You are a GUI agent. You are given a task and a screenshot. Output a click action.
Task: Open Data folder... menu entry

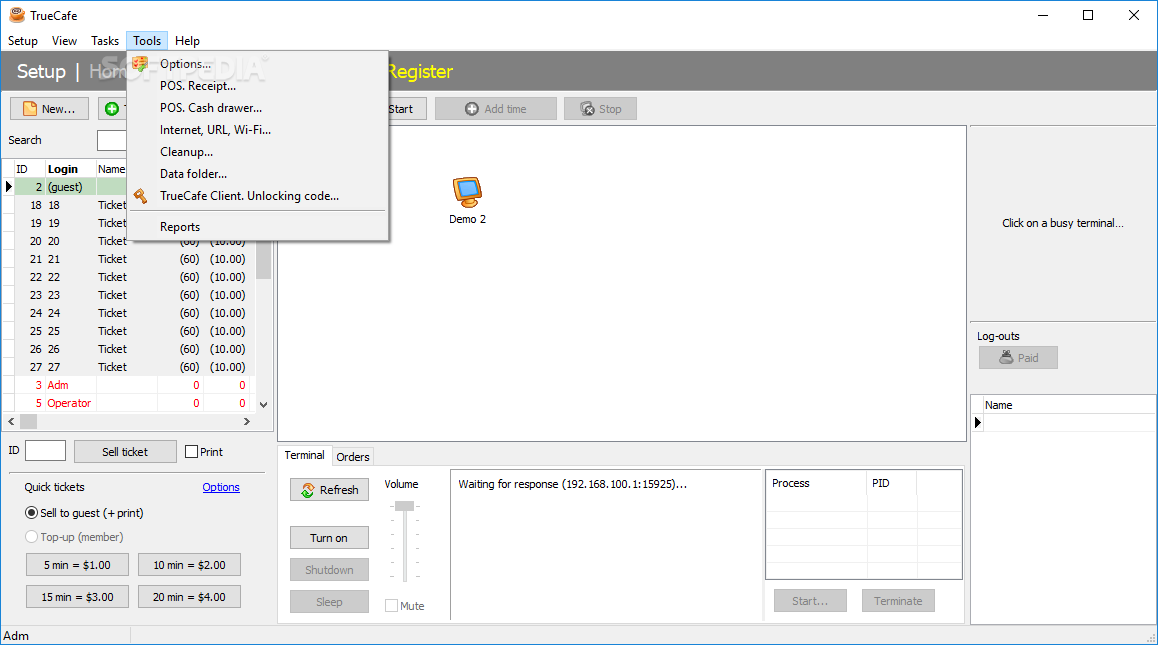tap(258, 174)
